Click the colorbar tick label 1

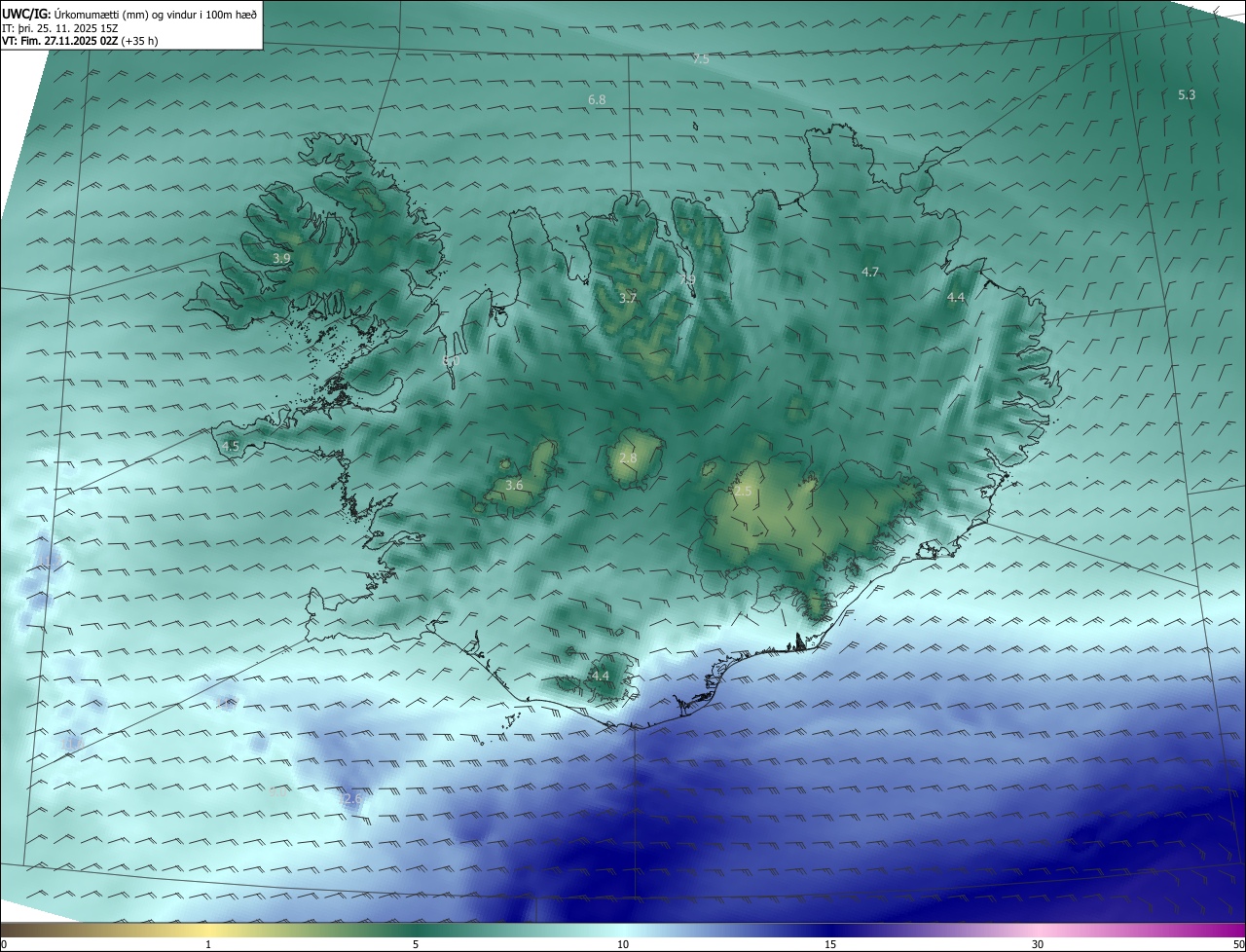(208, 944)
